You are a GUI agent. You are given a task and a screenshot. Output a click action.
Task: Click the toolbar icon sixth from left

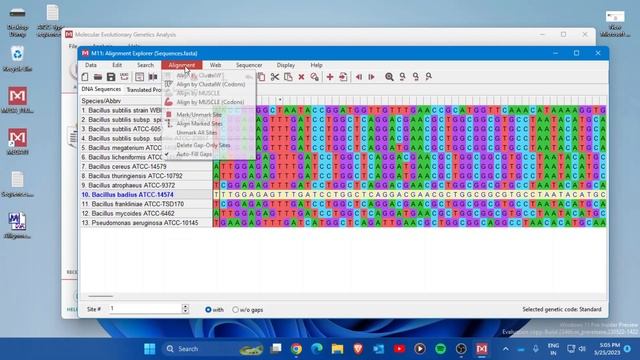click(x=153, y=77)
